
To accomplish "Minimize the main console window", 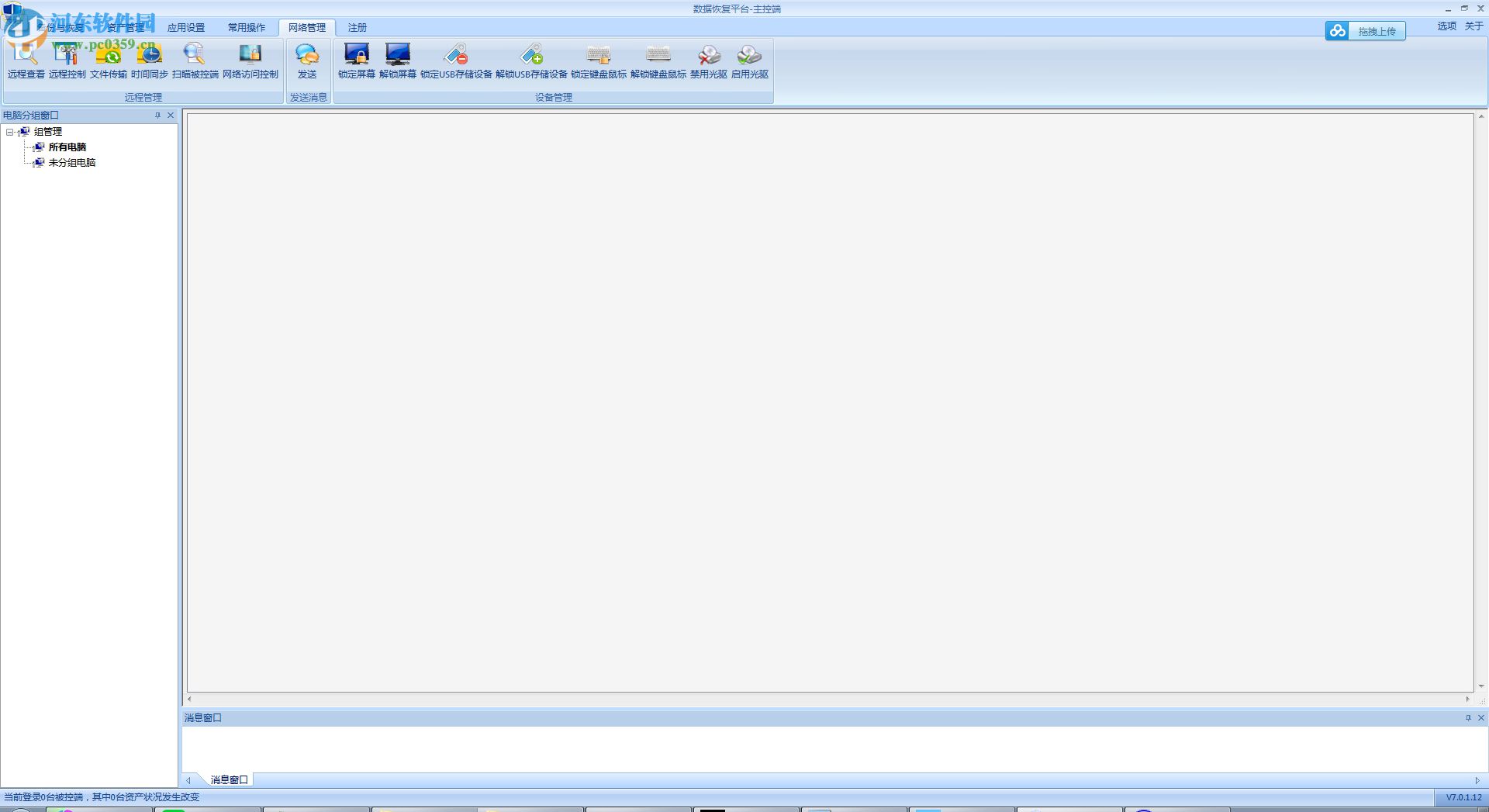I will pyautogui.click(x=1448, y=9).
